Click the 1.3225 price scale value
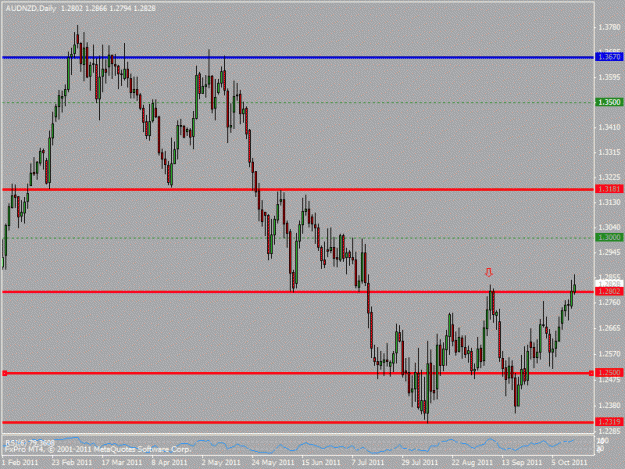The width and height of the screenshot is (625, 469). tap(609, 177)
